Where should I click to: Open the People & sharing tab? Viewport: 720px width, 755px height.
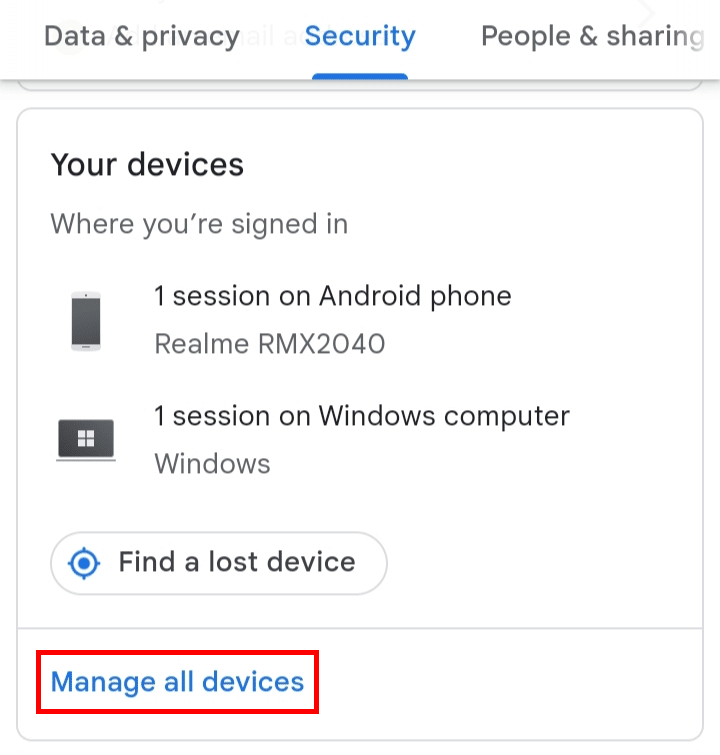click(592, 37)
